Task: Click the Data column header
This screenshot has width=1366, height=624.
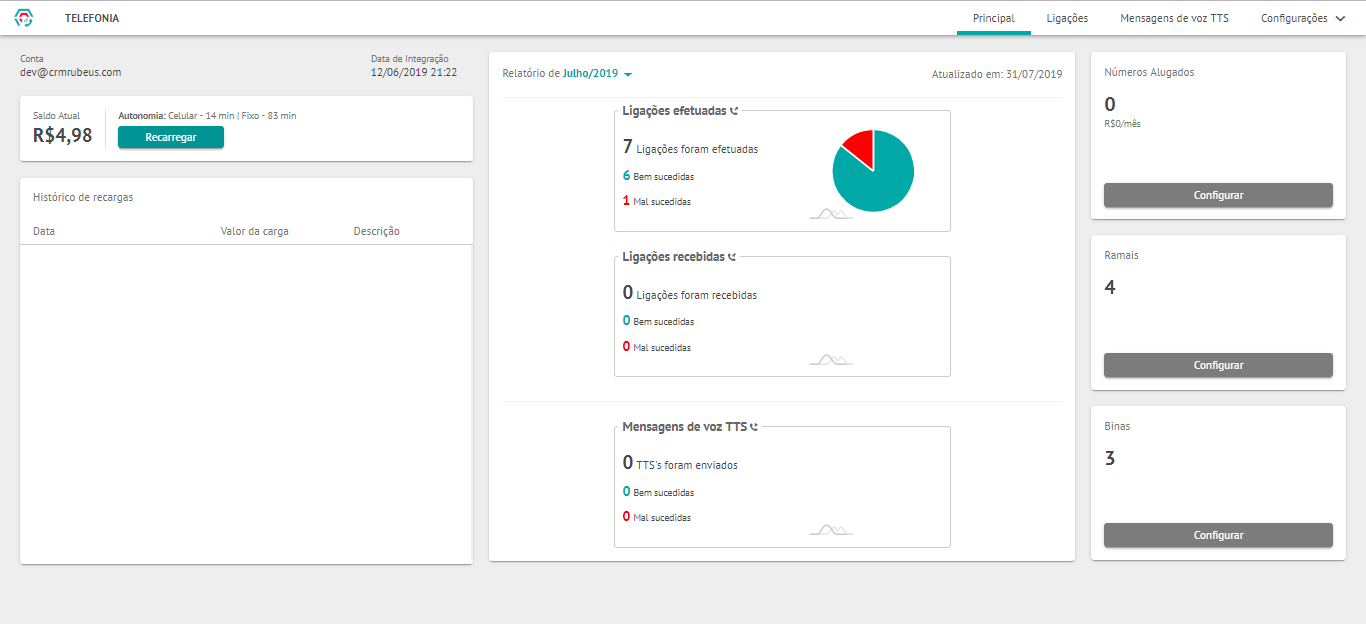Action: (44, 231)
